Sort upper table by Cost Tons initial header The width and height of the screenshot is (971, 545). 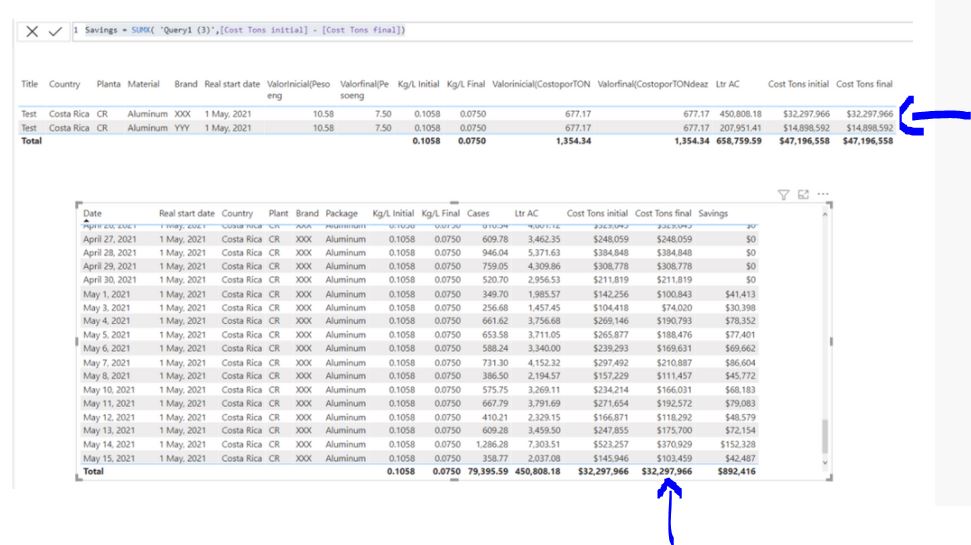[x=798, y=84]
